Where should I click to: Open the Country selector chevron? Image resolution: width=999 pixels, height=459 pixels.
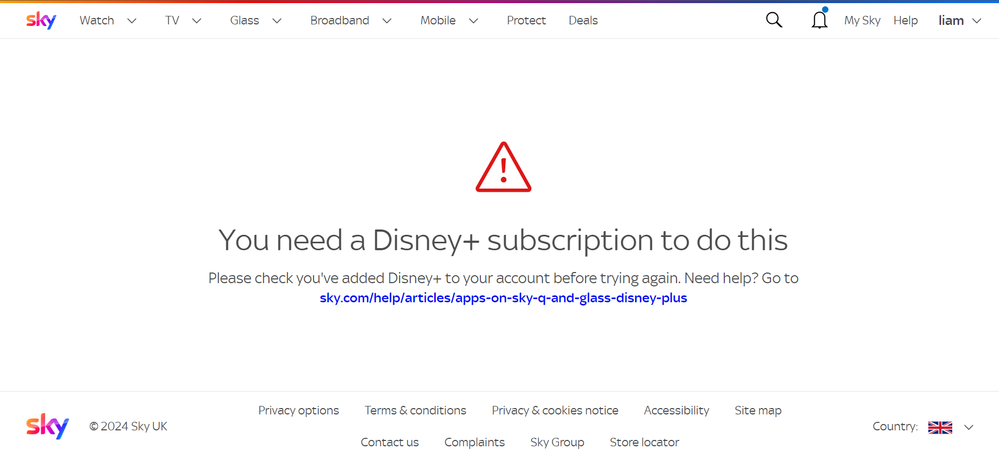pyautogui.click(x=969, y=427)
